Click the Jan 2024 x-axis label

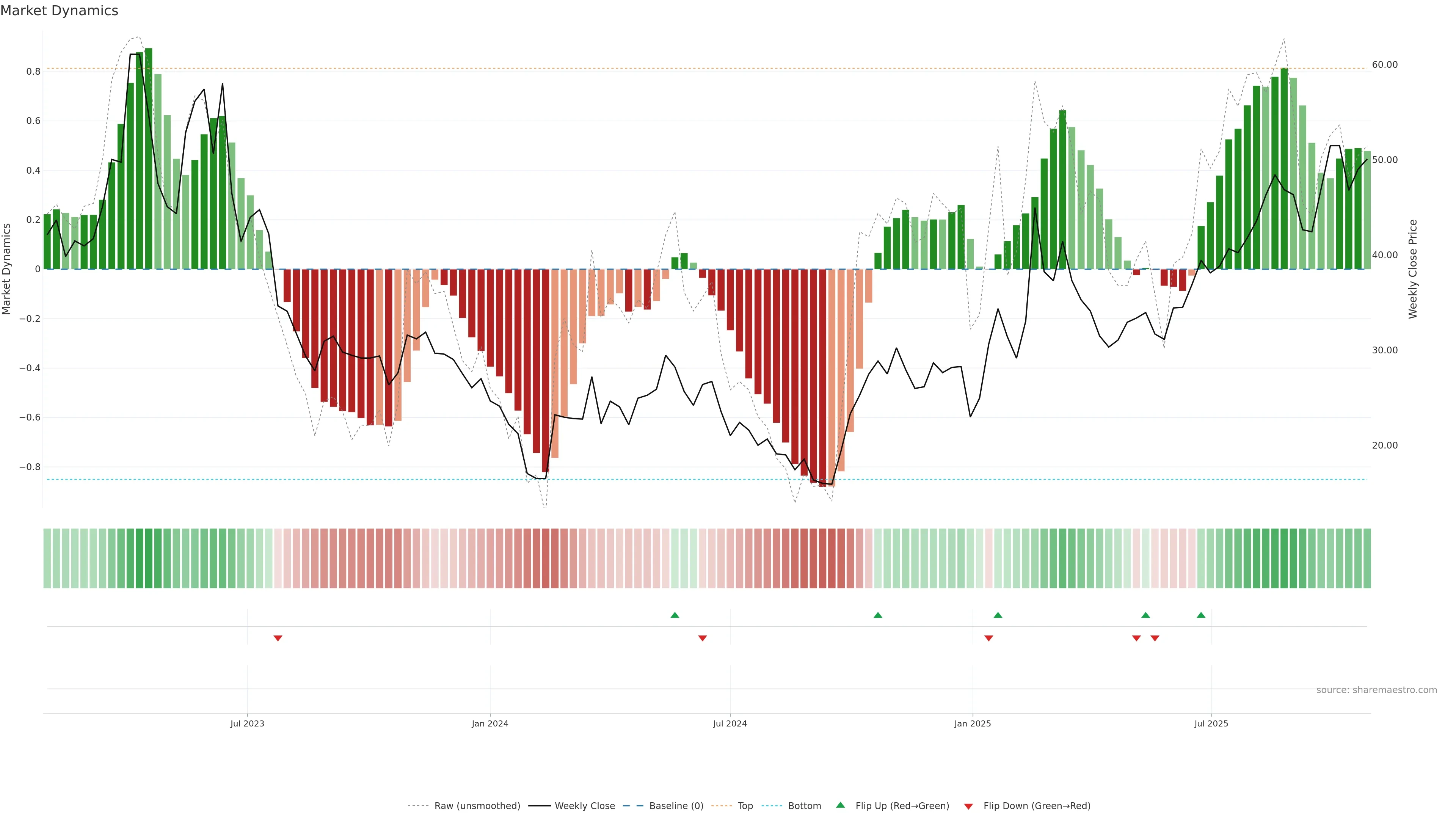pyautogui.click(x=490, y=723)
